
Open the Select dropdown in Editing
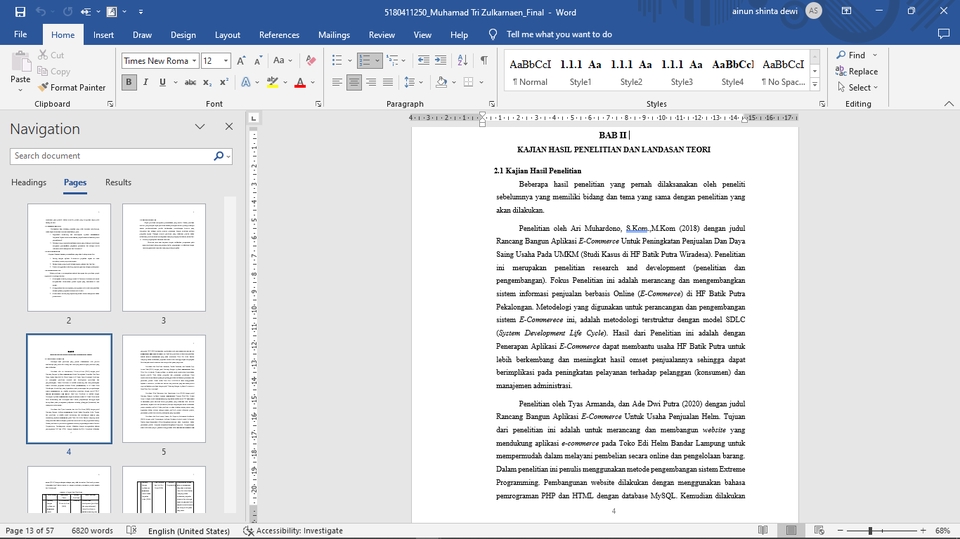coord(858,88)
